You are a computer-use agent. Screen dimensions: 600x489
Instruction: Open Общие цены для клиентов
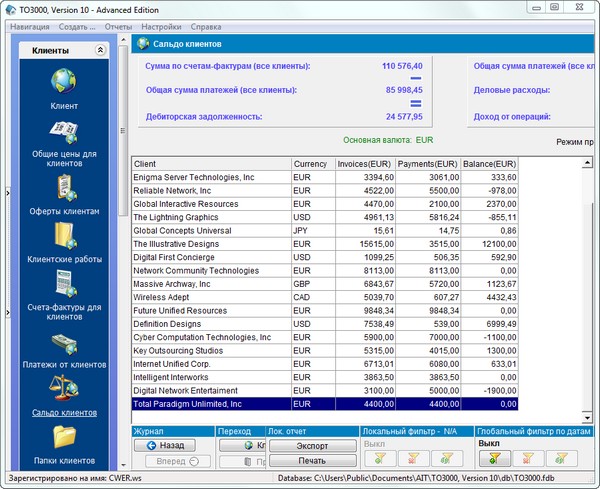[64, 133]
